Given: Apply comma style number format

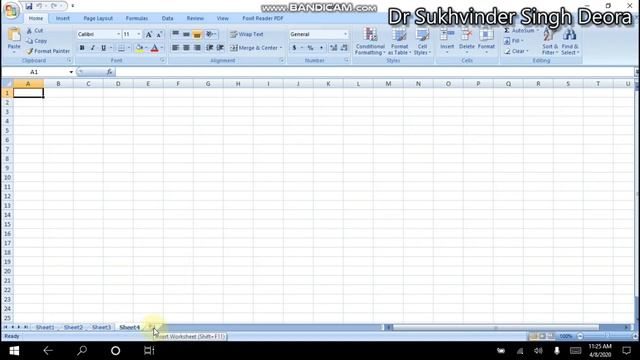Looking at the screenshot, I should (x=321, y=48).
